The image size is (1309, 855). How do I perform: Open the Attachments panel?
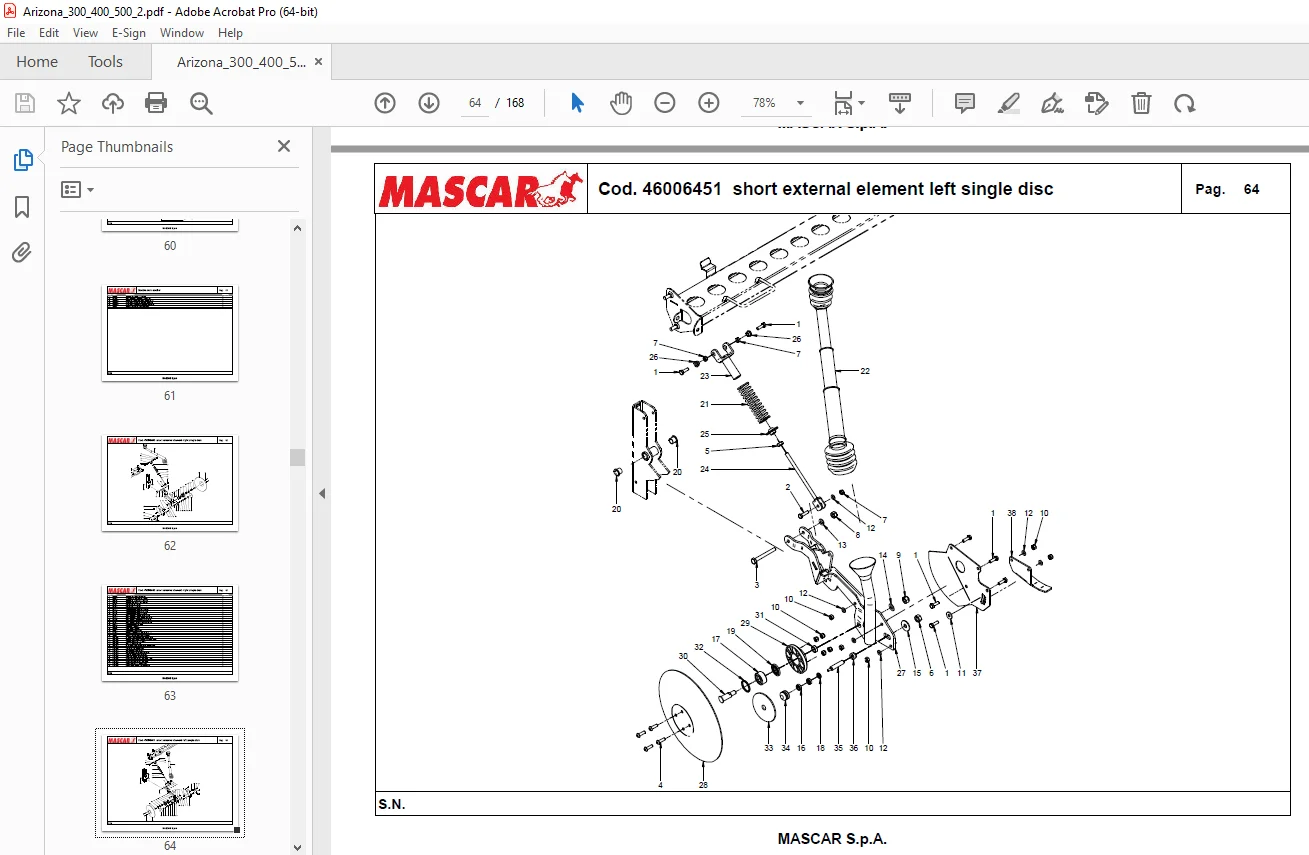22,253
